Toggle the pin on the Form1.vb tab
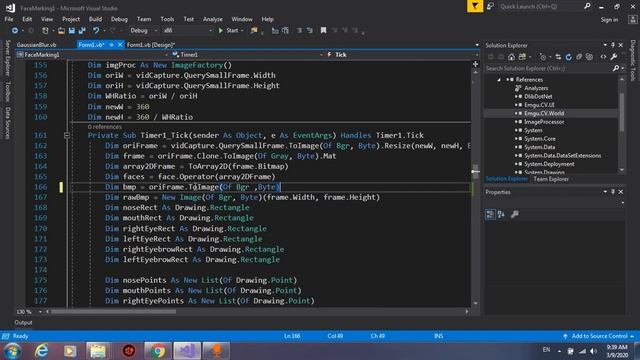Viewport: 640px width, 360px height. [111, 45]
